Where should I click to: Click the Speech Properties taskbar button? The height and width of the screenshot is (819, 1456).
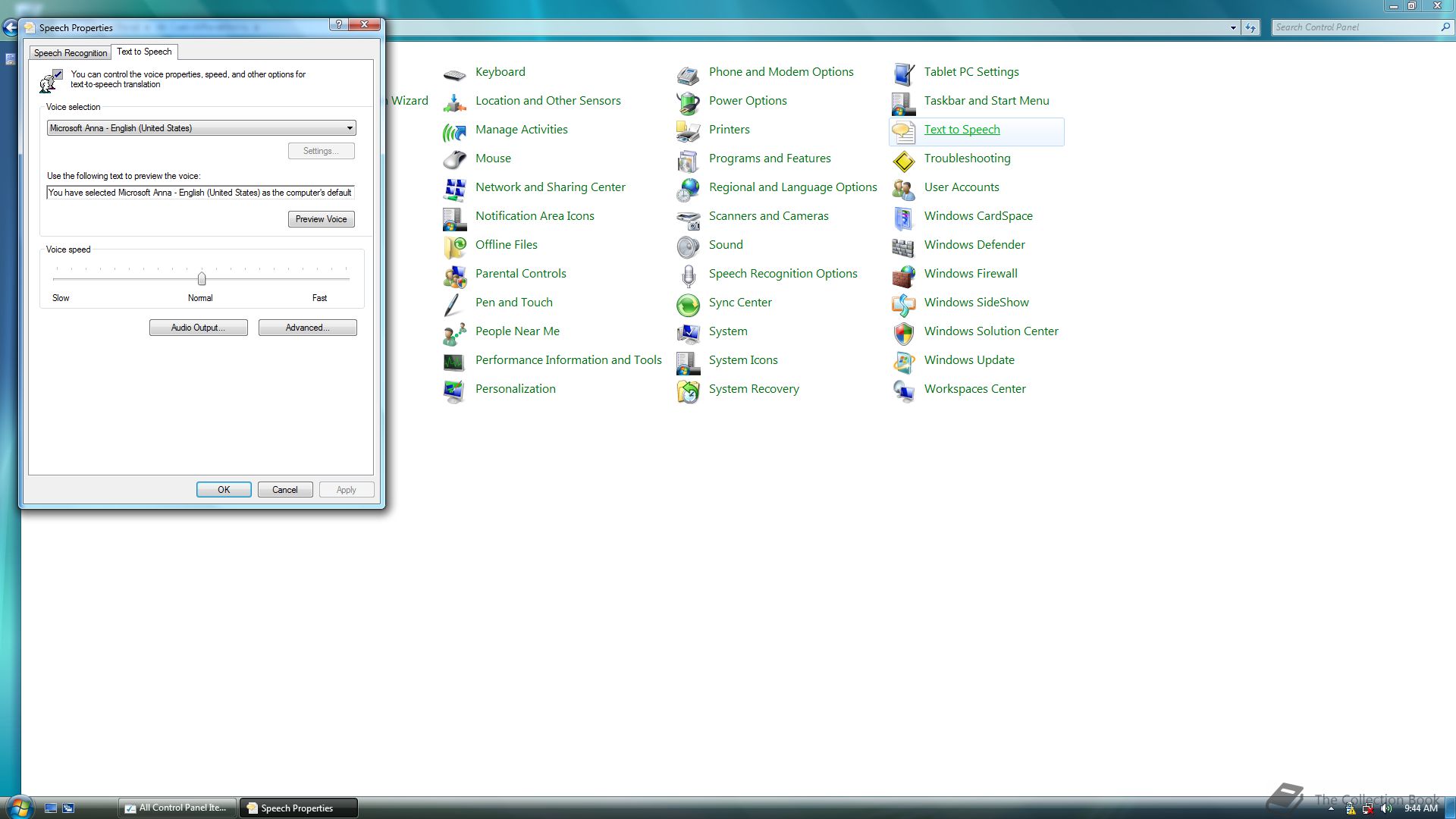(x=298, y=808)
